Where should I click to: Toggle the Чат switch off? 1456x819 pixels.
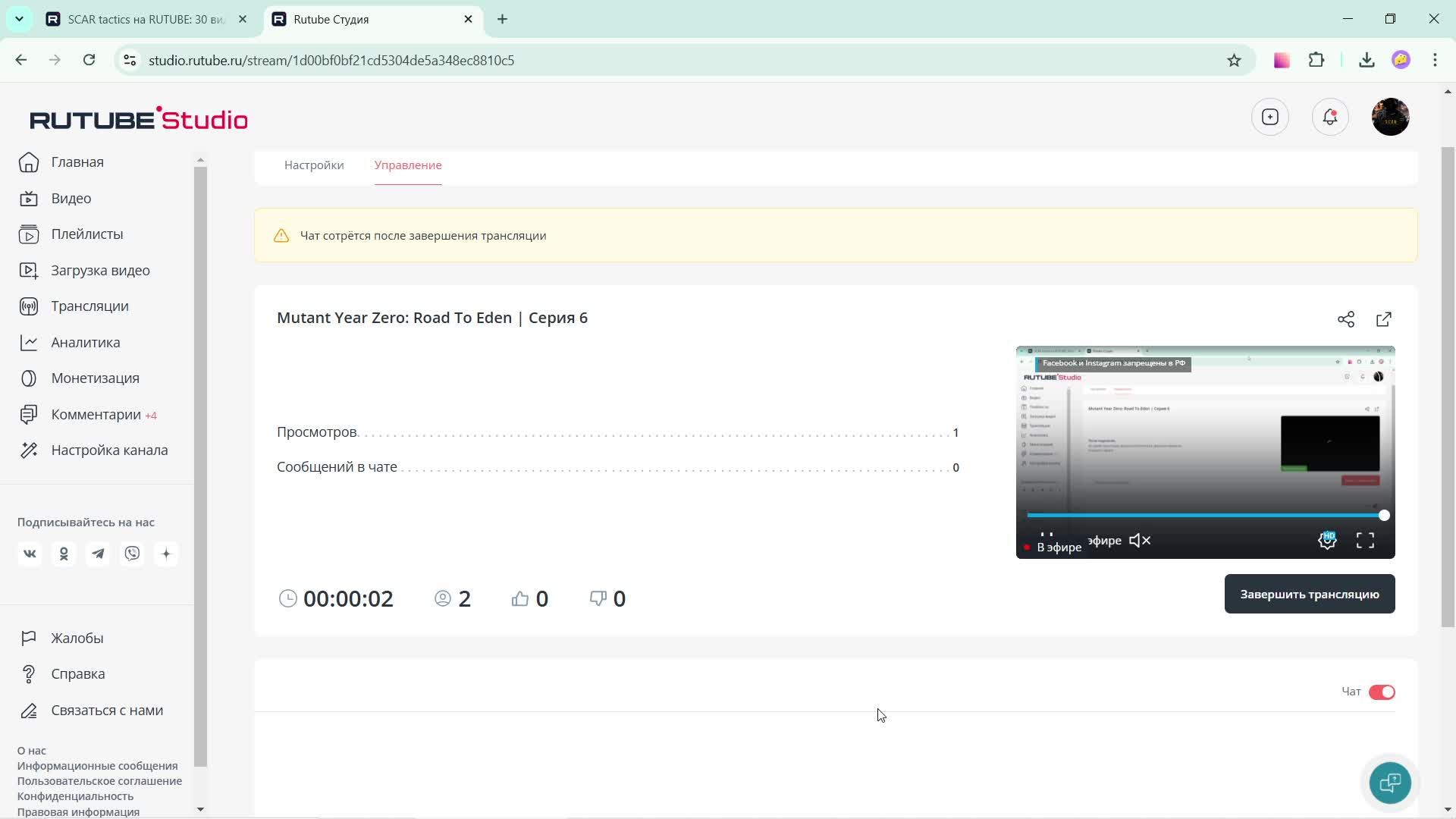tap(1382, 692)
